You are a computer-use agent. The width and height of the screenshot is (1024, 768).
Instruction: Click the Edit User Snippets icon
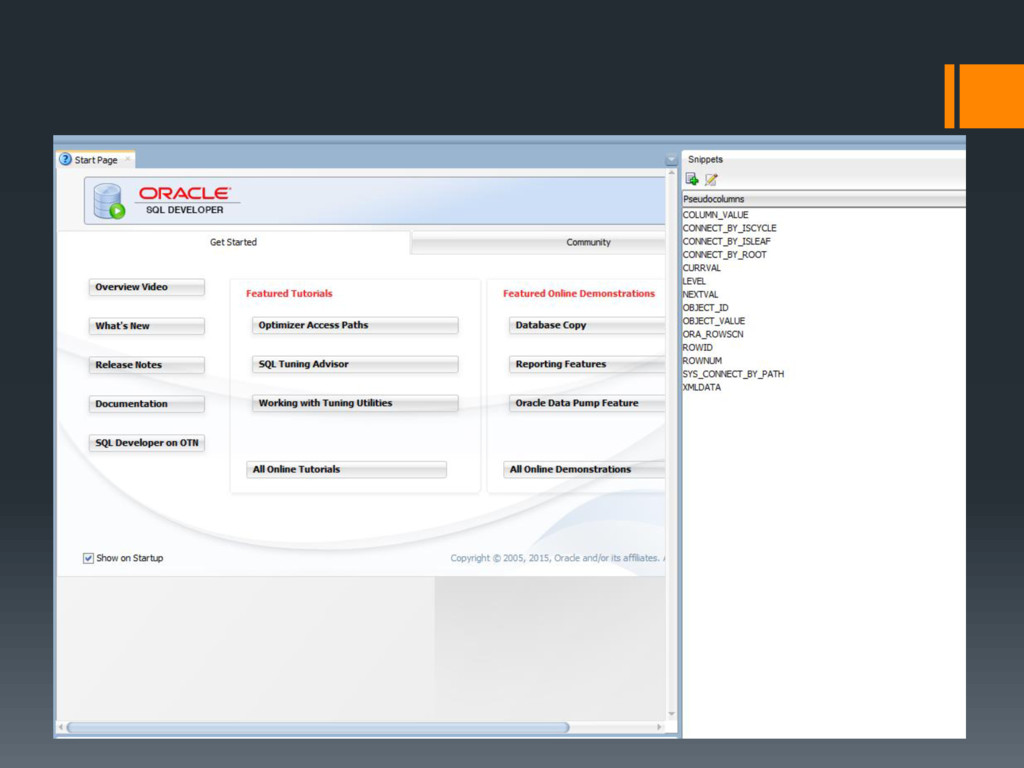coord(711,179)
